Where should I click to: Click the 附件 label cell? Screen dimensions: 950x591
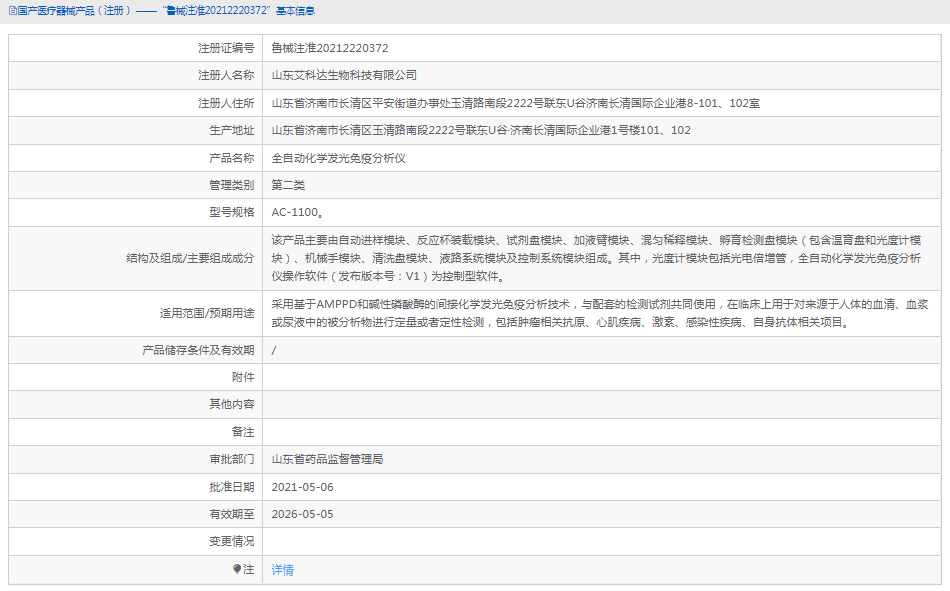click(x=136, y=377)
